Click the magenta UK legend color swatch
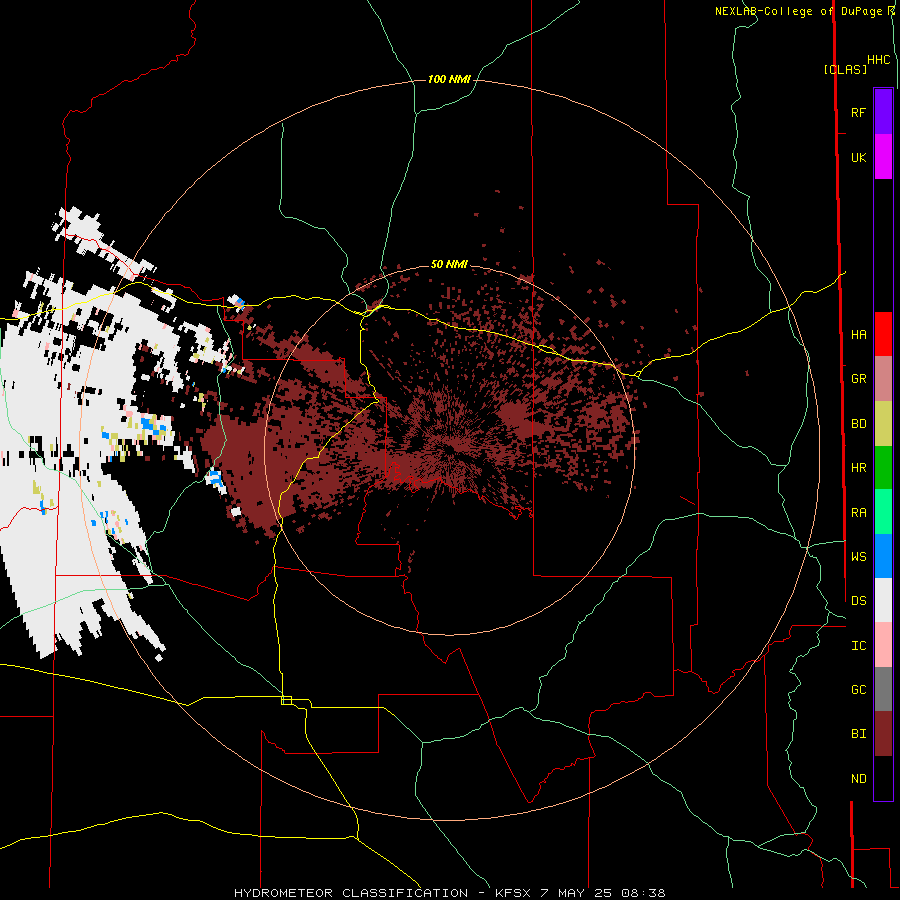The image size is (900, 900). 883,157
